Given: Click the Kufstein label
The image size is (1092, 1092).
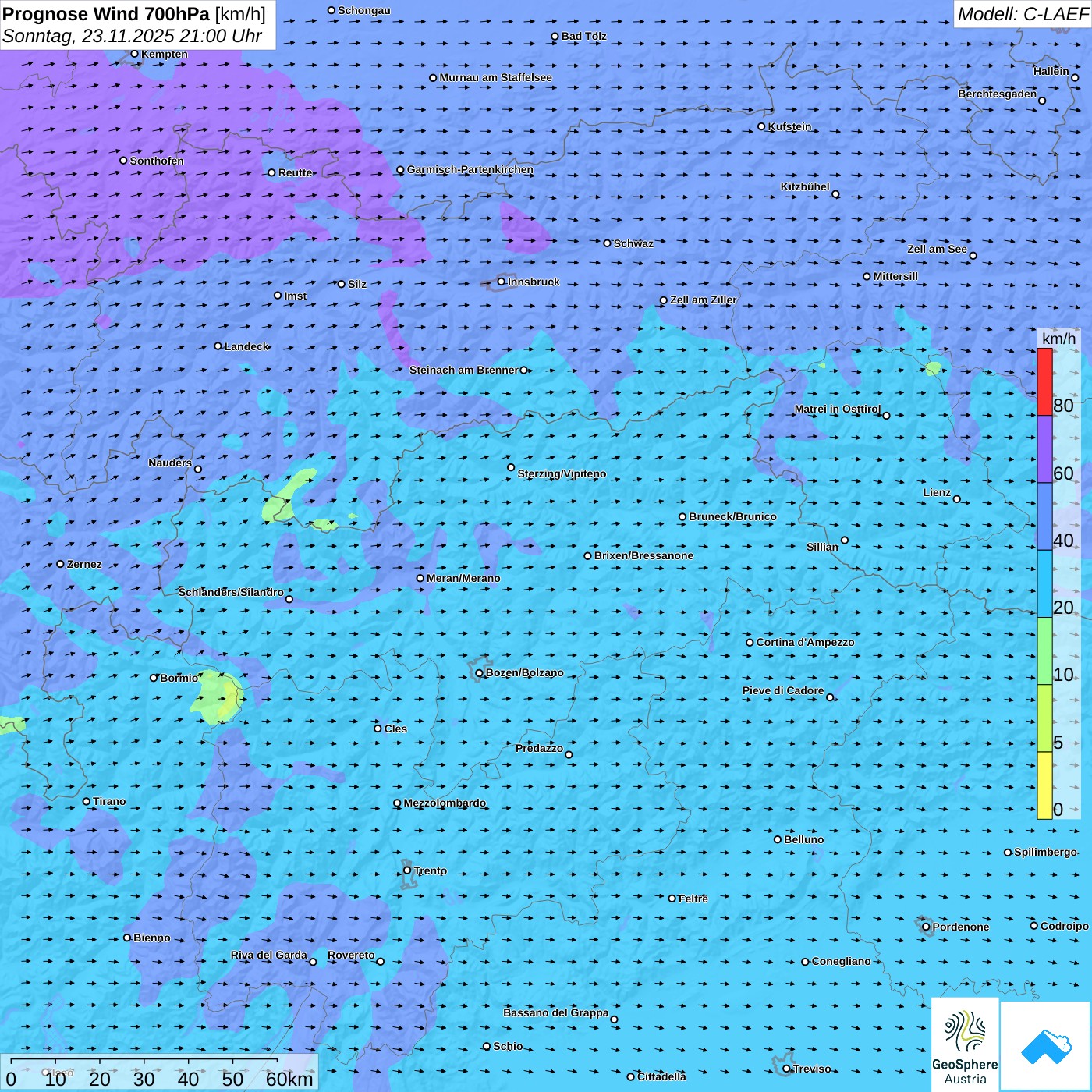Looking at the screenshot, I should pos(789,126).
